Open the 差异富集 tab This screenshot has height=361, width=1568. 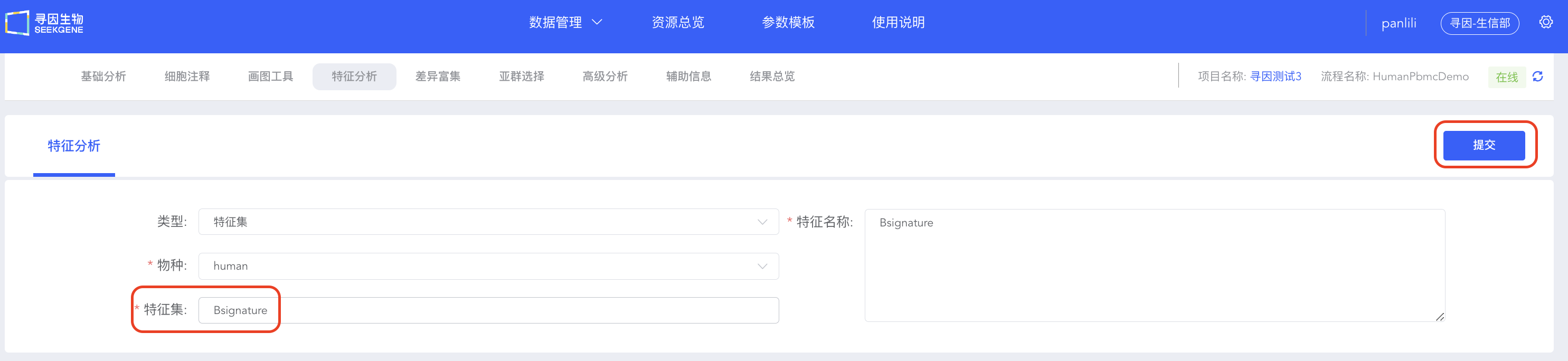tap(438, 77)
